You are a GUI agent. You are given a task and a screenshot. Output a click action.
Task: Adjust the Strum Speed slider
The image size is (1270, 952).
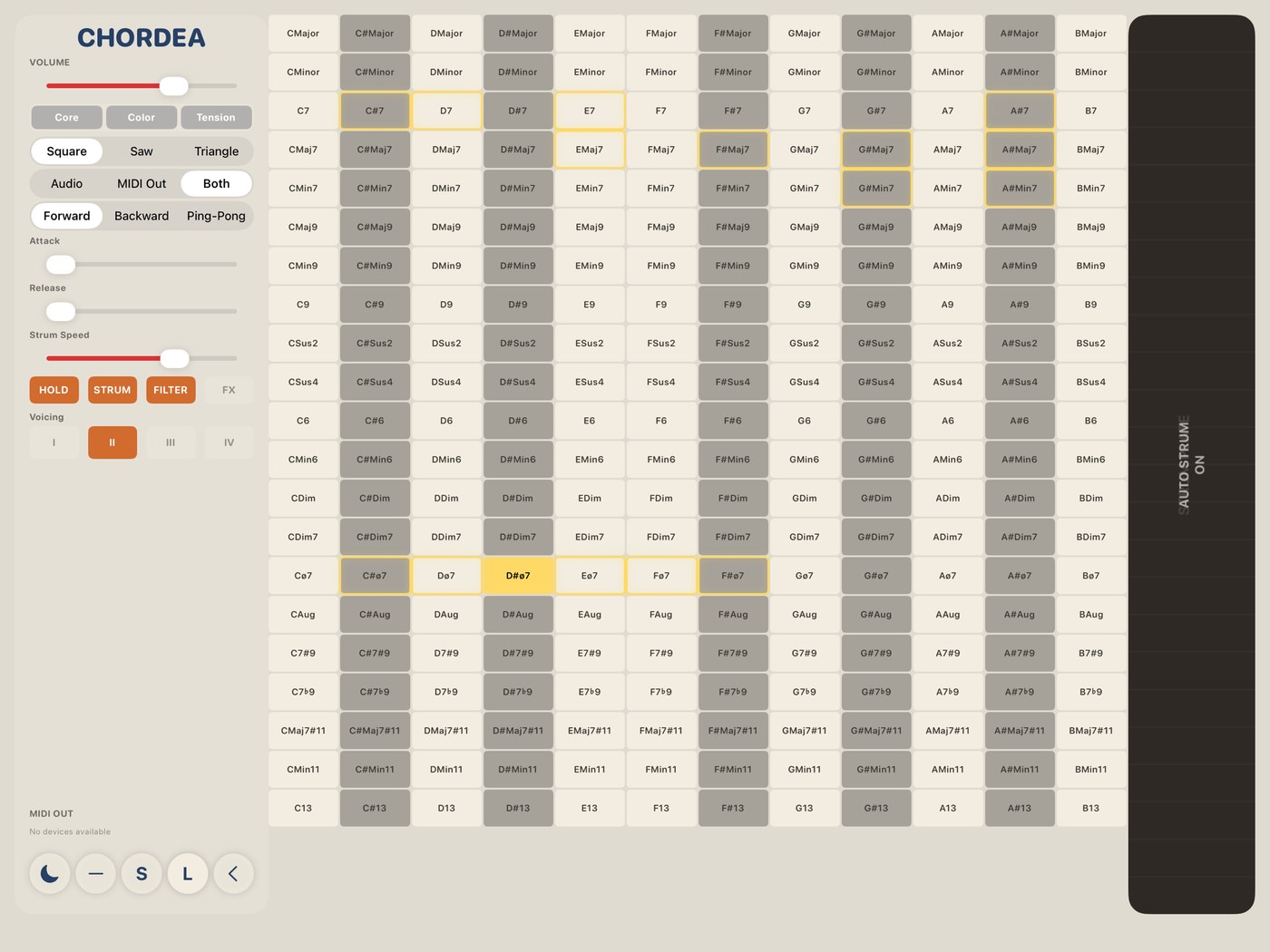coord(142,359)
